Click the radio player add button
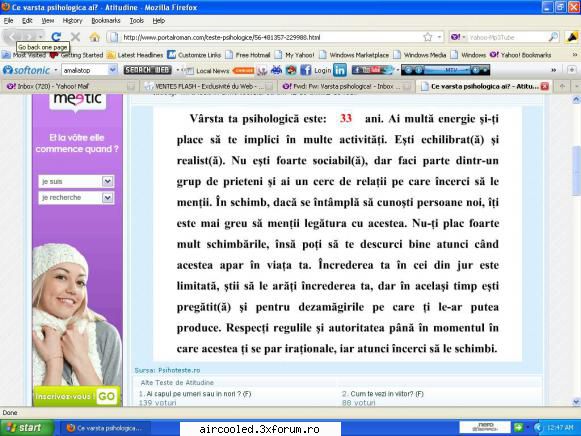 (x=476, y=70)
